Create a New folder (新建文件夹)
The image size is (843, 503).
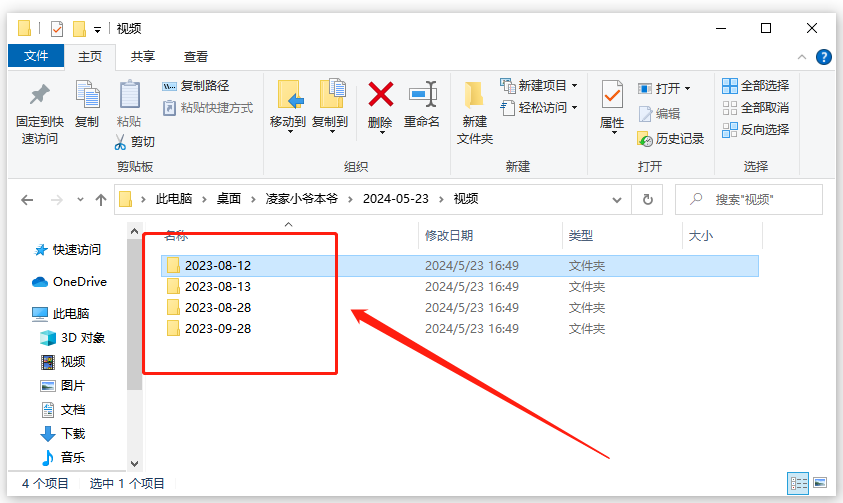click(475, 113)
